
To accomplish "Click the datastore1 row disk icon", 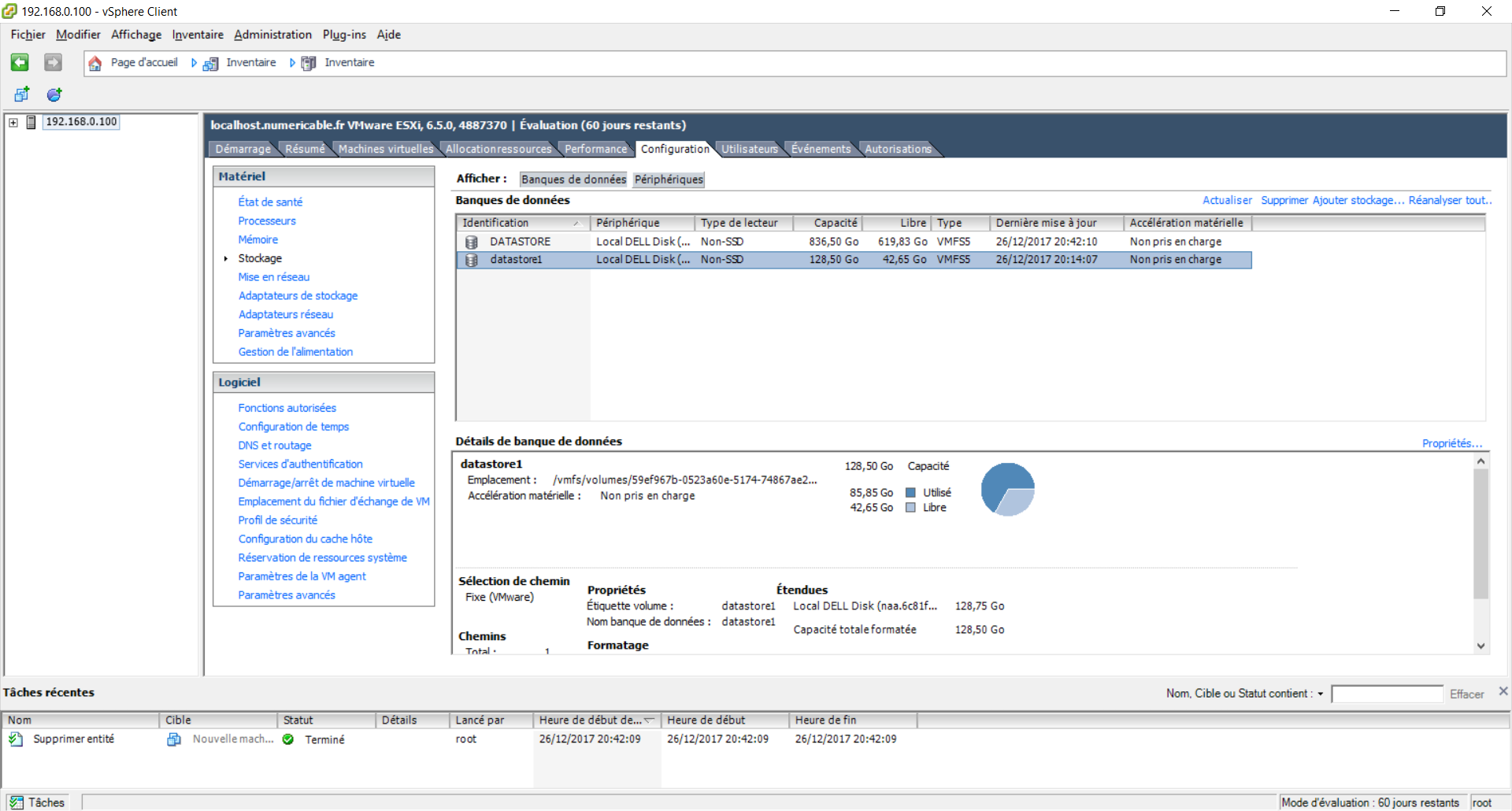I will click(471, 260).
